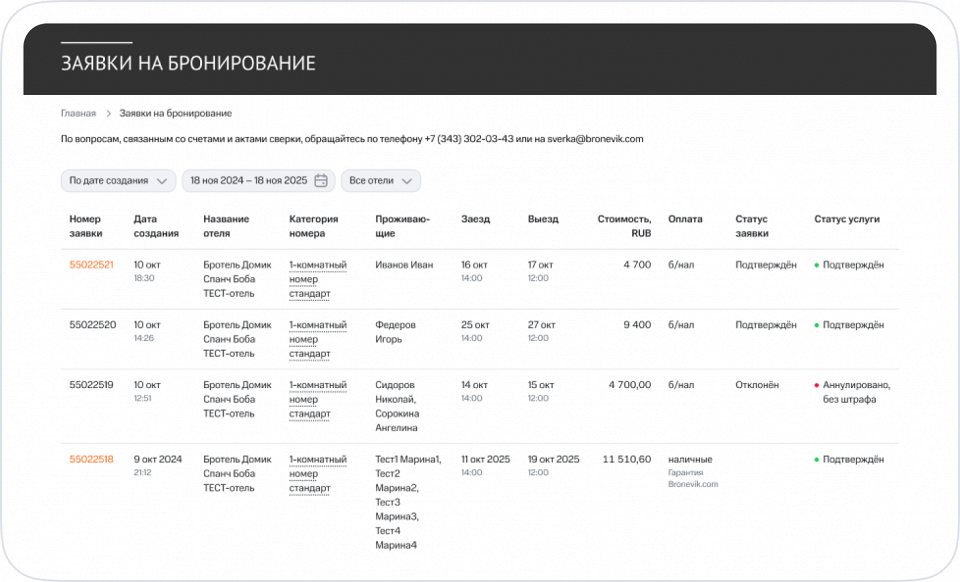Image resolution: width=960 pixels, height=582 pixels.
Task: Click 'Оплата' column header
Action: 685,219
